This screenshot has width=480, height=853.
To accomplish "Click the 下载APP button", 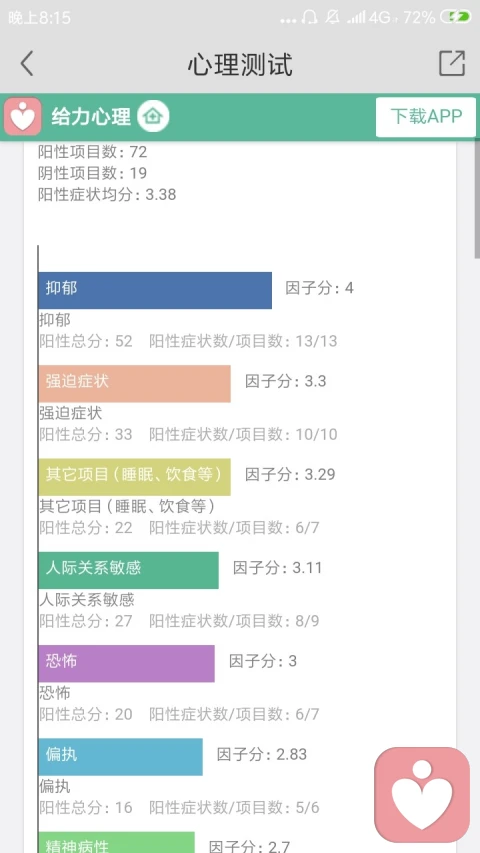I will coord(426,116).
